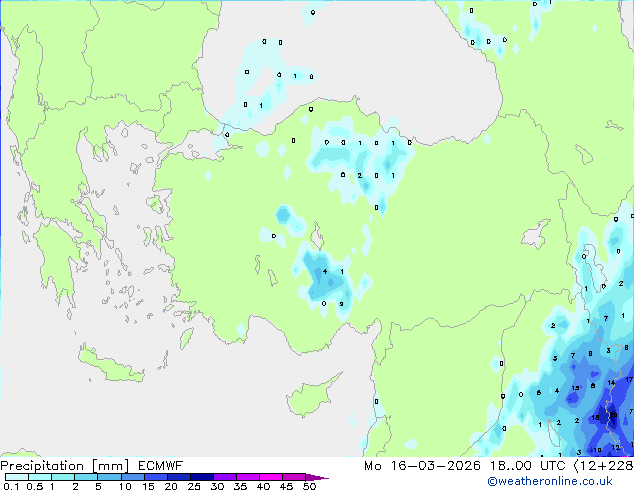Click the Cyprus island on the map
634x490 pixels.
[311, 397]
